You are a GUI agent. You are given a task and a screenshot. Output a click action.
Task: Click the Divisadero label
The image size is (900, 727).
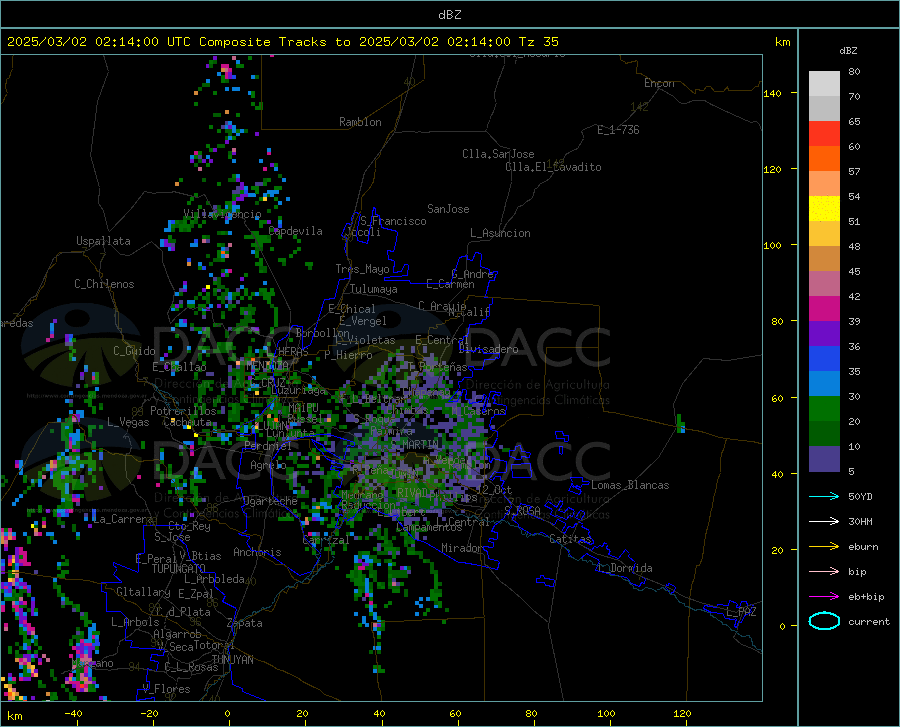[488, 349]
